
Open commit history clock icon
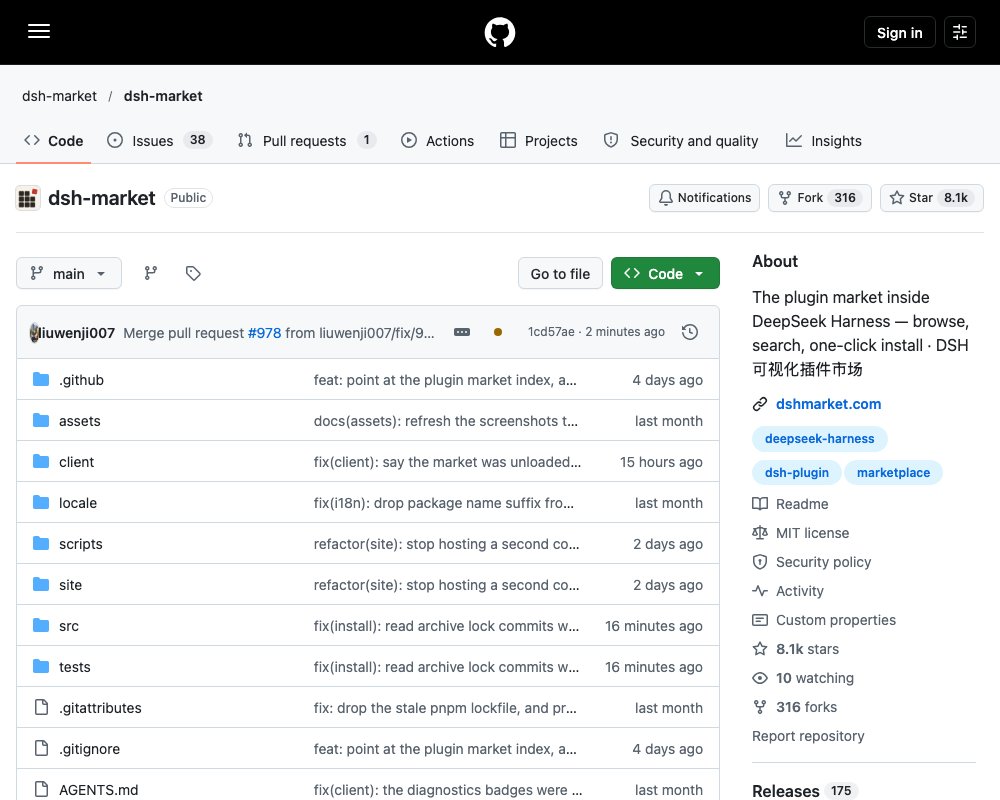(689, 332)
